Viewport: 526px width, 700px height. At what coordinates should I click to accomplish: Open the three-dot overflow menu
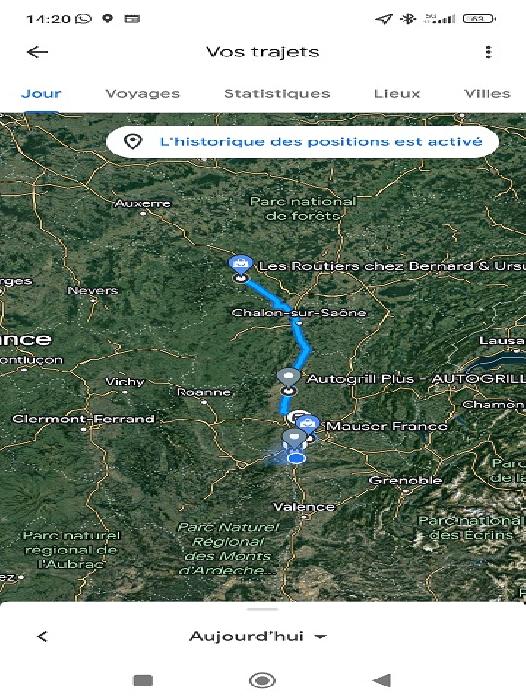[x=488, y=52]
